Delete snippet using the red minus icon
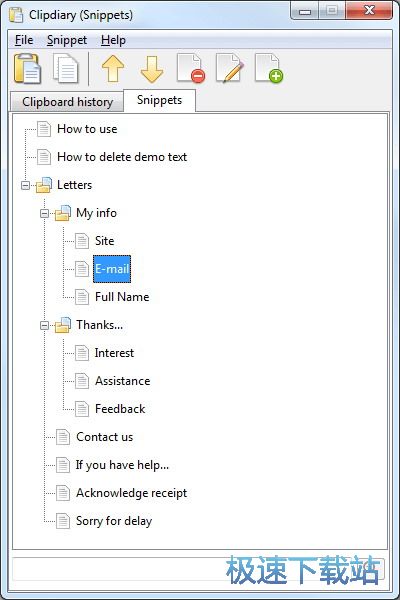This screenshot has width=400, height=600. 191,68
